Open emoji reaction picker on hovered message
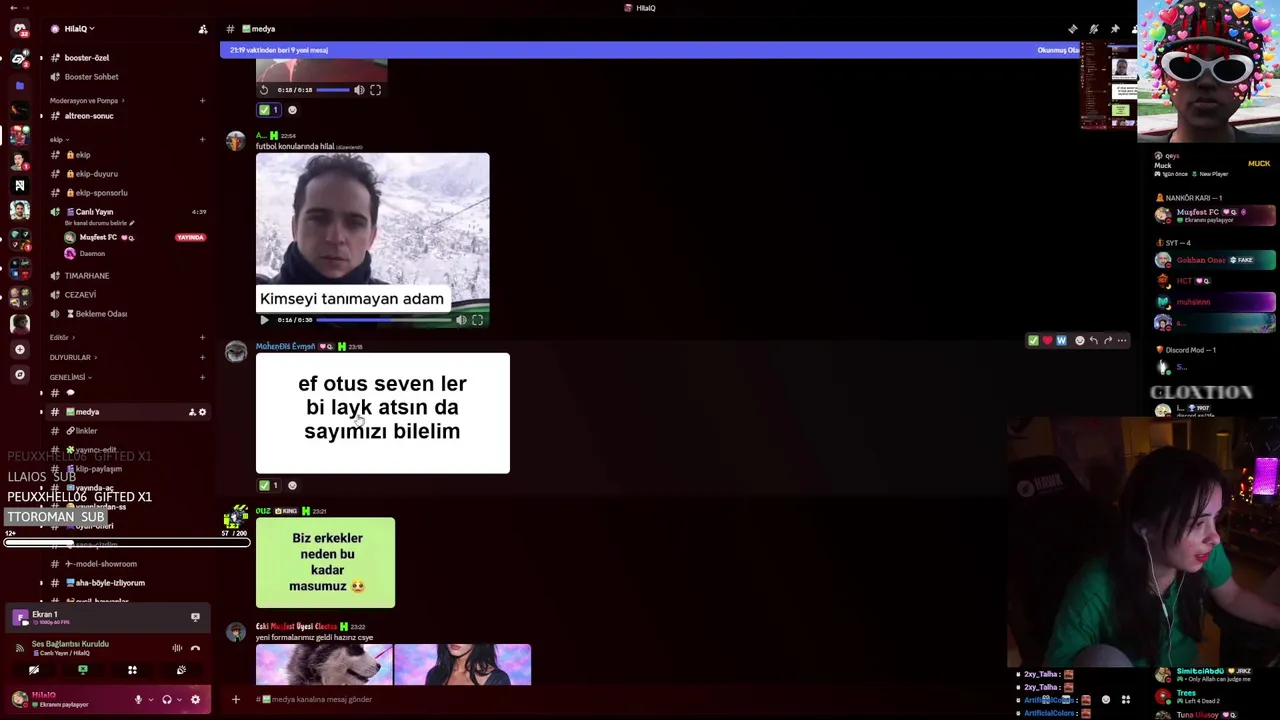Image resolution: width=1280 pixels, height=720 pixels. [1079, 341]
